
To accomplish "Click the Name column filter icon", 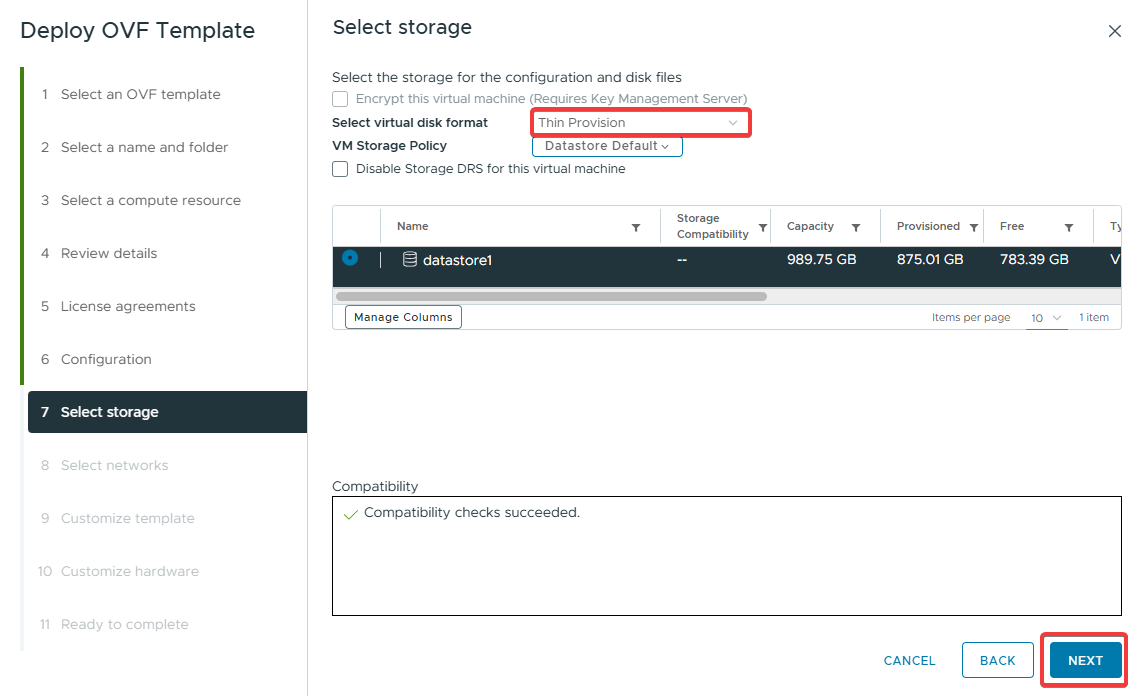I will 636,228.
